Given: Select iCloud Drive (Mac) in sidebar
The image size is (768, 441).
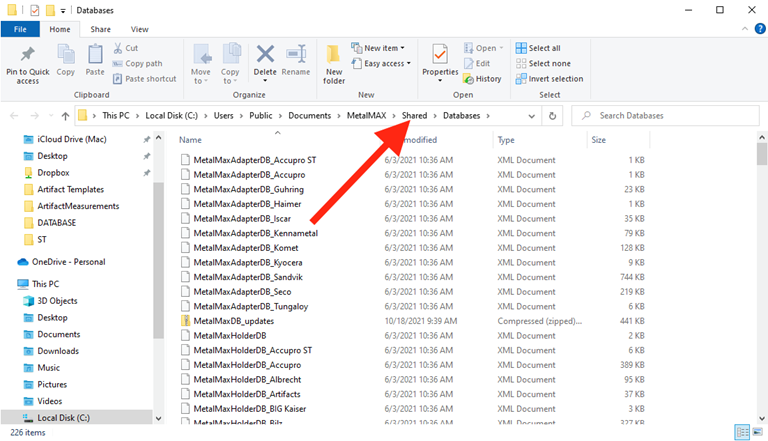Looking at the screenshot, I should click(x=65, y=139).
